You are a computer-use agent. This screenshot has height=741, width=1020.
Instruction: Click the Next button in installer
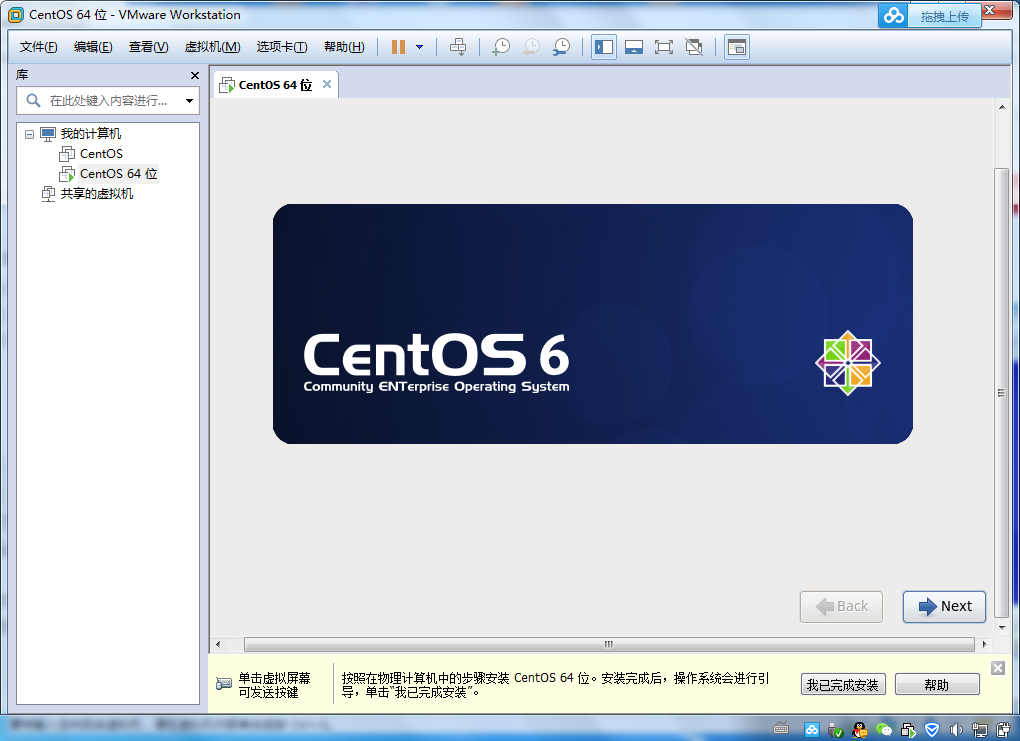tap(944, 606)
